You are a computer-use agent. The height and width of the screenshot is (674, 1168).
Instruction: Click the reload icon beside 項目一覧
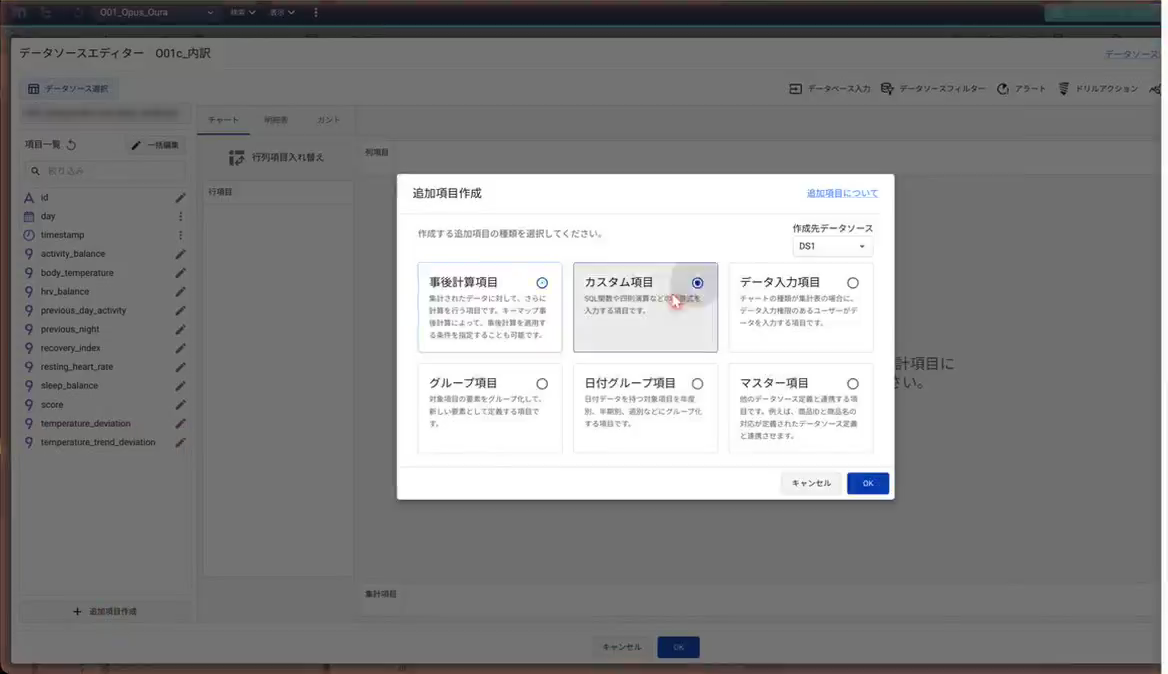point(72,144)
